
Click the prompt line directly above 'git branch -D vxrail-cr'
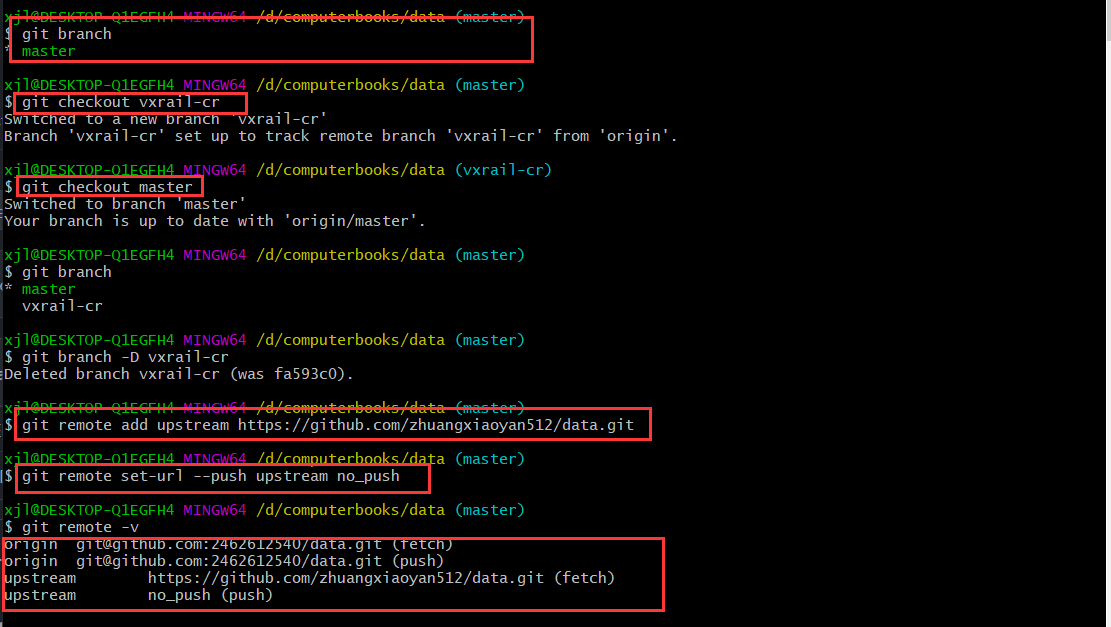pos(264,340)
